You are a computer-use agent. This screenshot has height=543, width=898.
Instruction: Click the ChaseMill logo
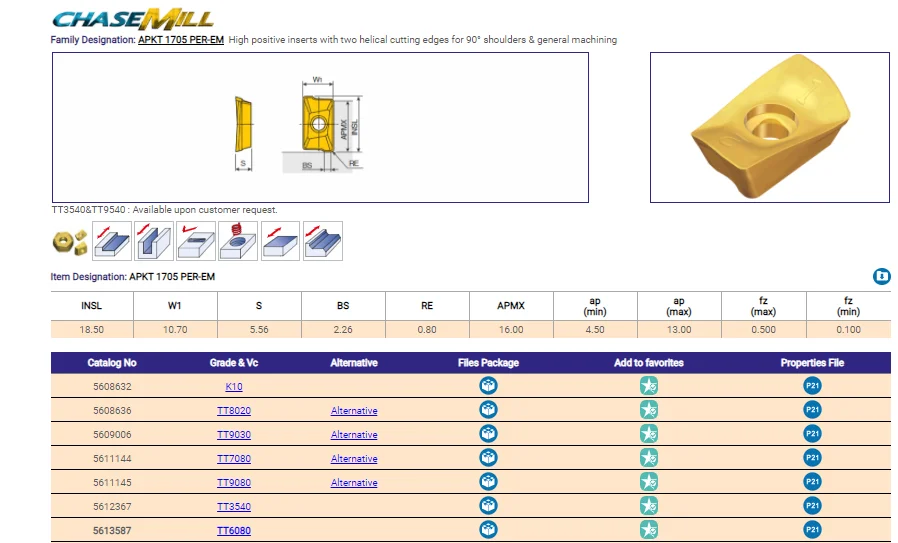pos(133,19)
